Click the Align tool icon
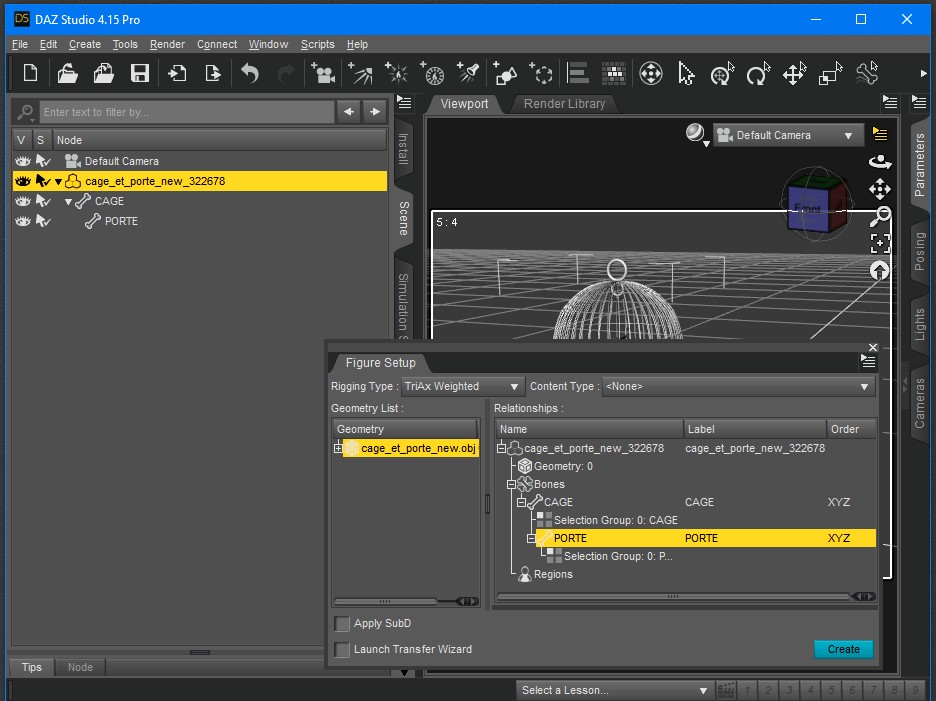 578,73
